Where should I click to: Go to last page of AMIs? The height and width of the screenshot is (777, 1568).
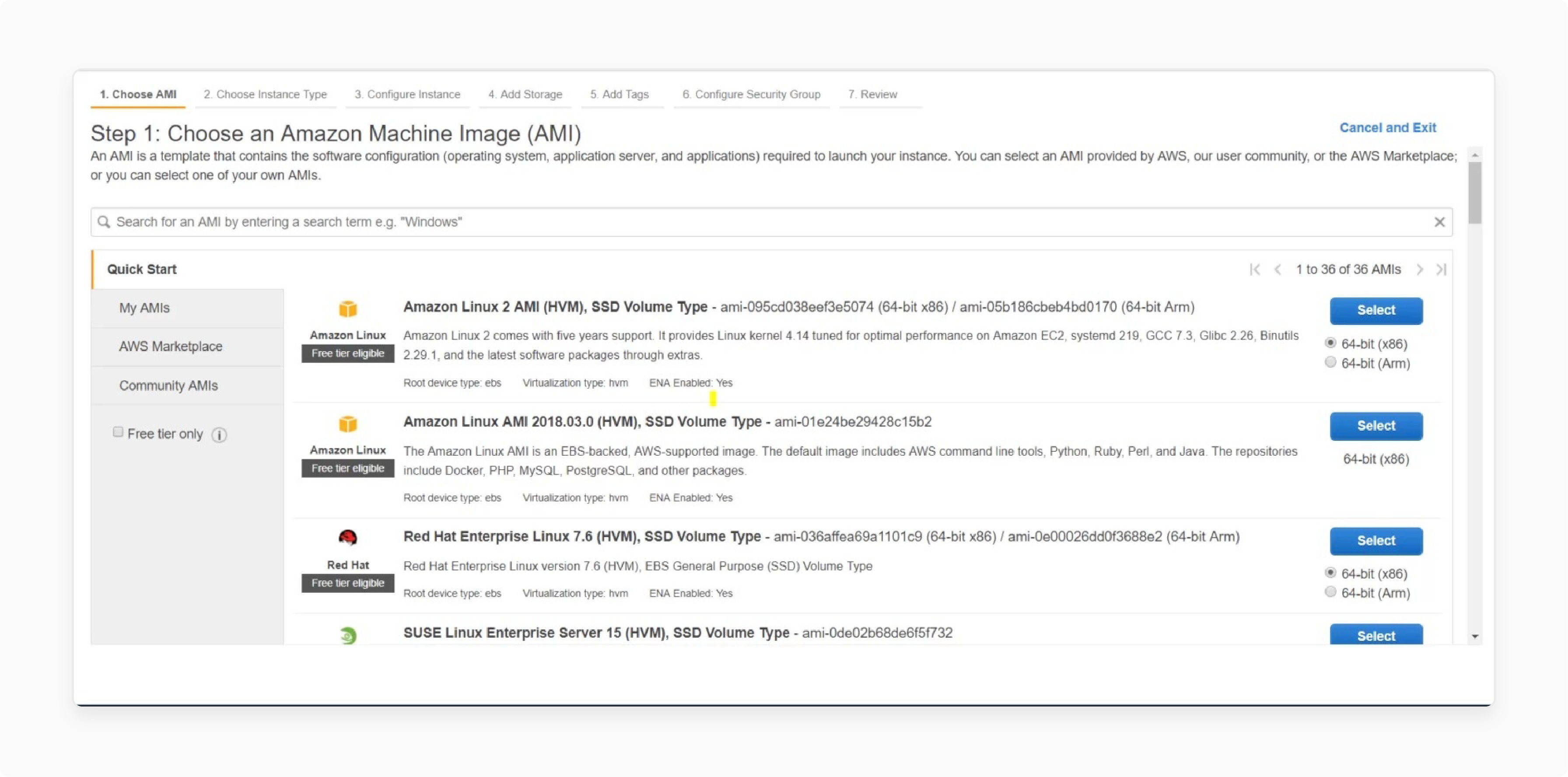pyautogui.click(x=1441, y=269)
